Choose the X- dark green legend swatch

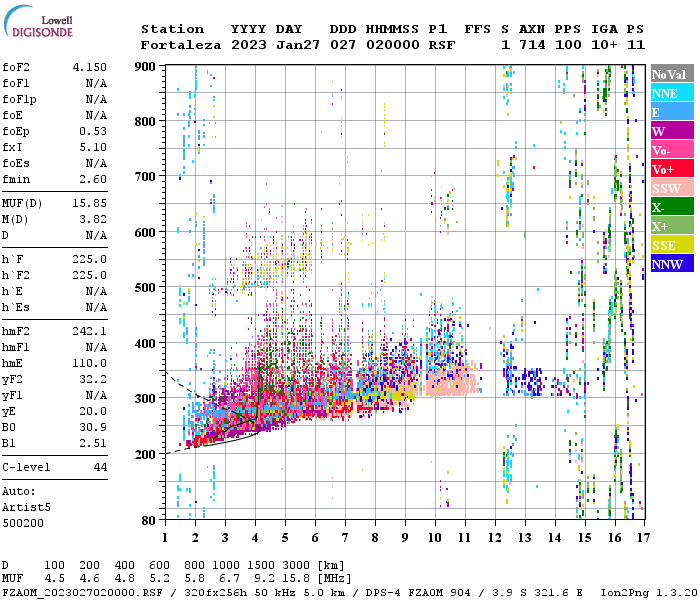pyautogui.click(x=670, y=208)
